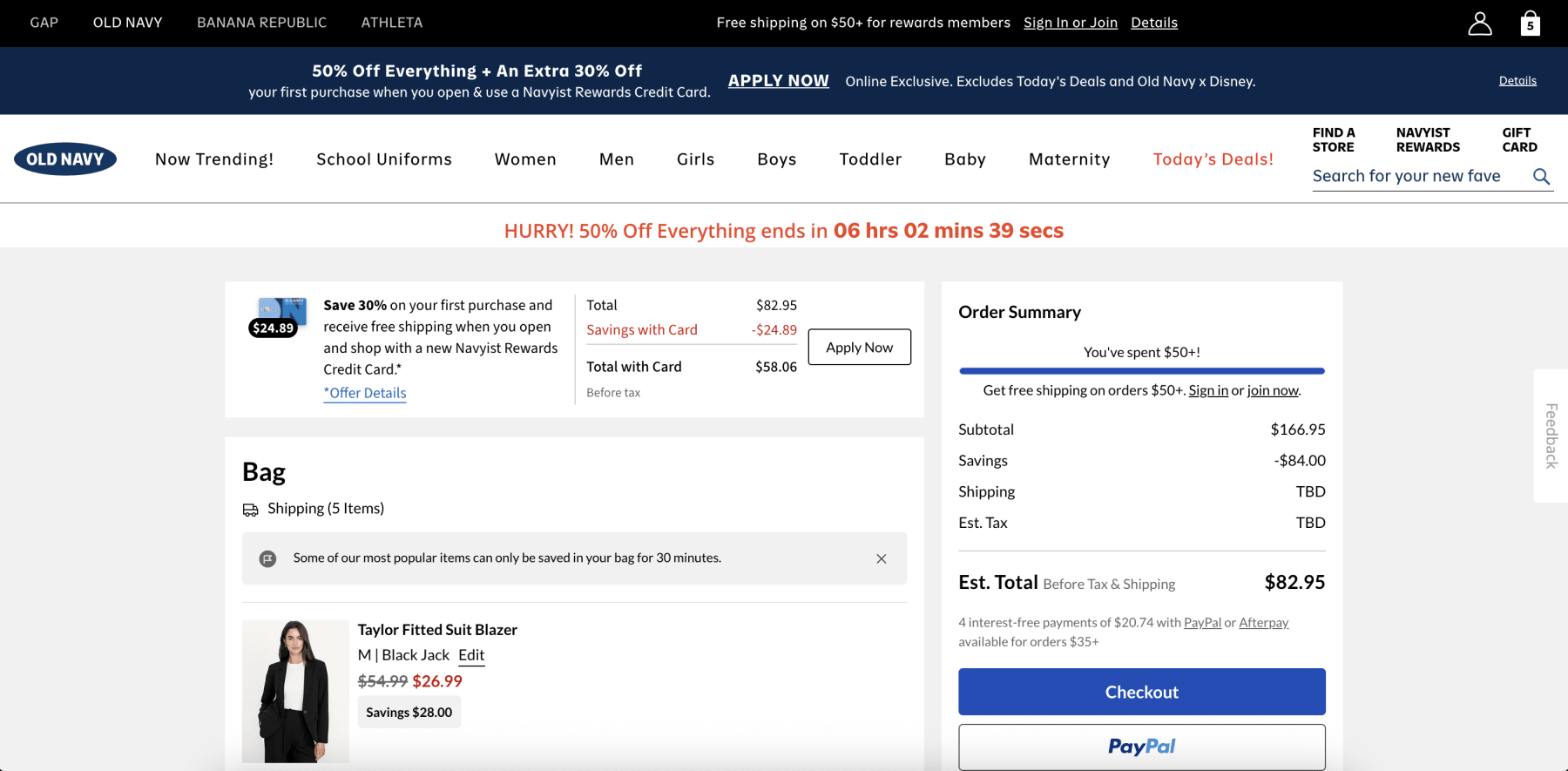Open Details link at right of promo banner
Viewport: 1568px width, 771px height.
pyautogui.click(x=1517, y=81)
